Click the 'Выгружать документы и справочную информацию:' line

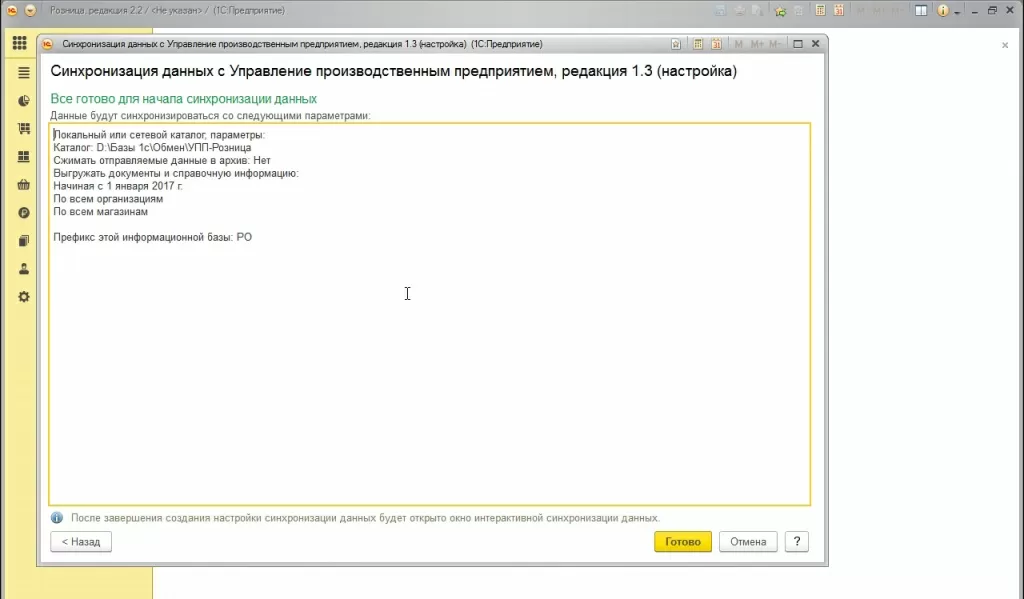click(x=176, y=173)
